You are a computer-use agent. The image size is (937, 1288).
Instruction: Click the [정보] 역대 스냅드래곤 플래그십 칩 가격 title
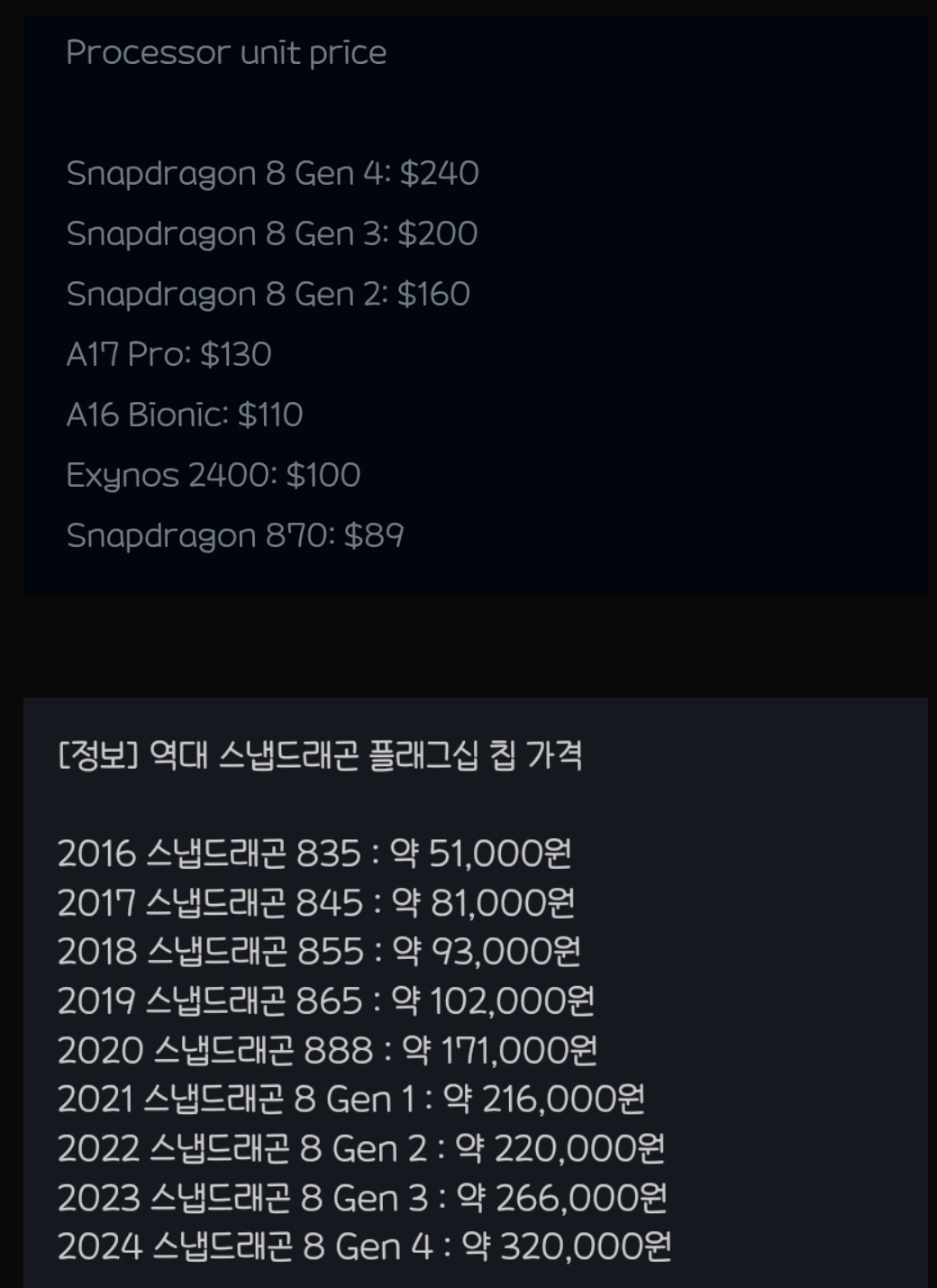pos(320,754)
